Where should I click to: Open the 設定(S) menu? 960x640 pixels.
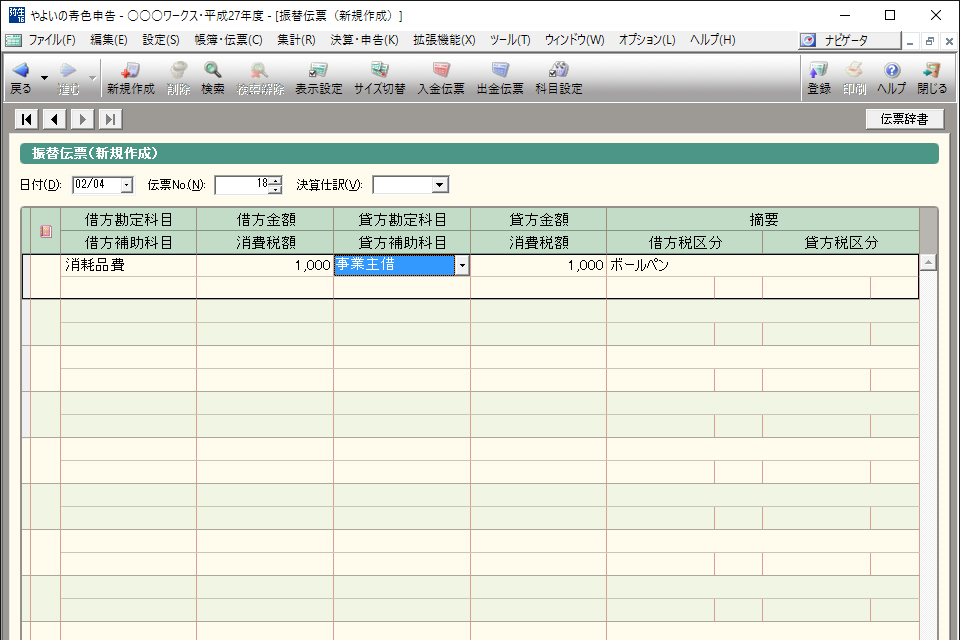coord(161,40)
